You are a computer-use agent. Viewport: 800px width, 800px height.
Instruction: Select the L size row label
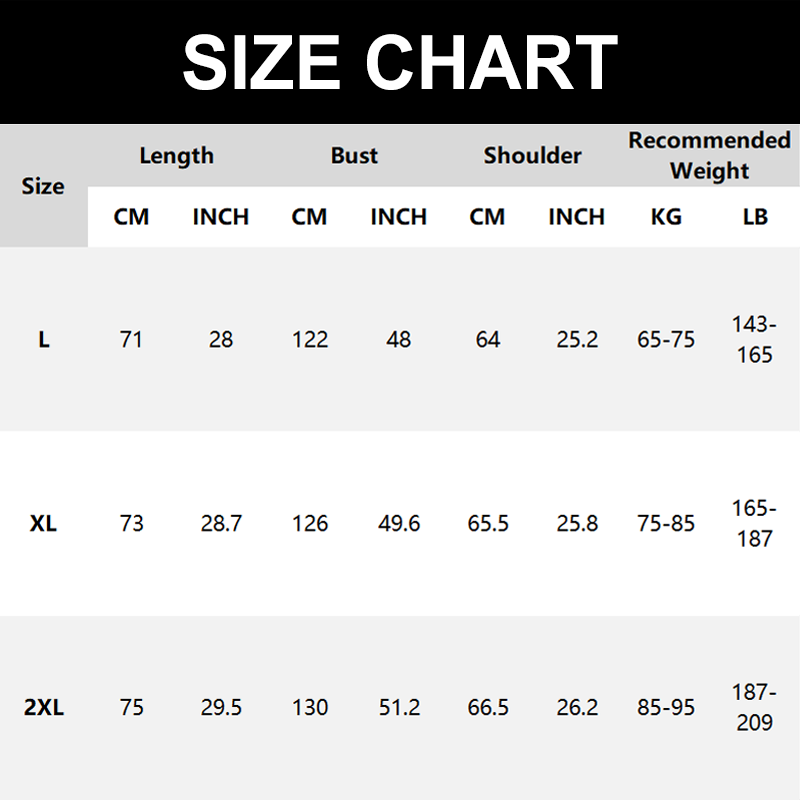tap(43, 340)
